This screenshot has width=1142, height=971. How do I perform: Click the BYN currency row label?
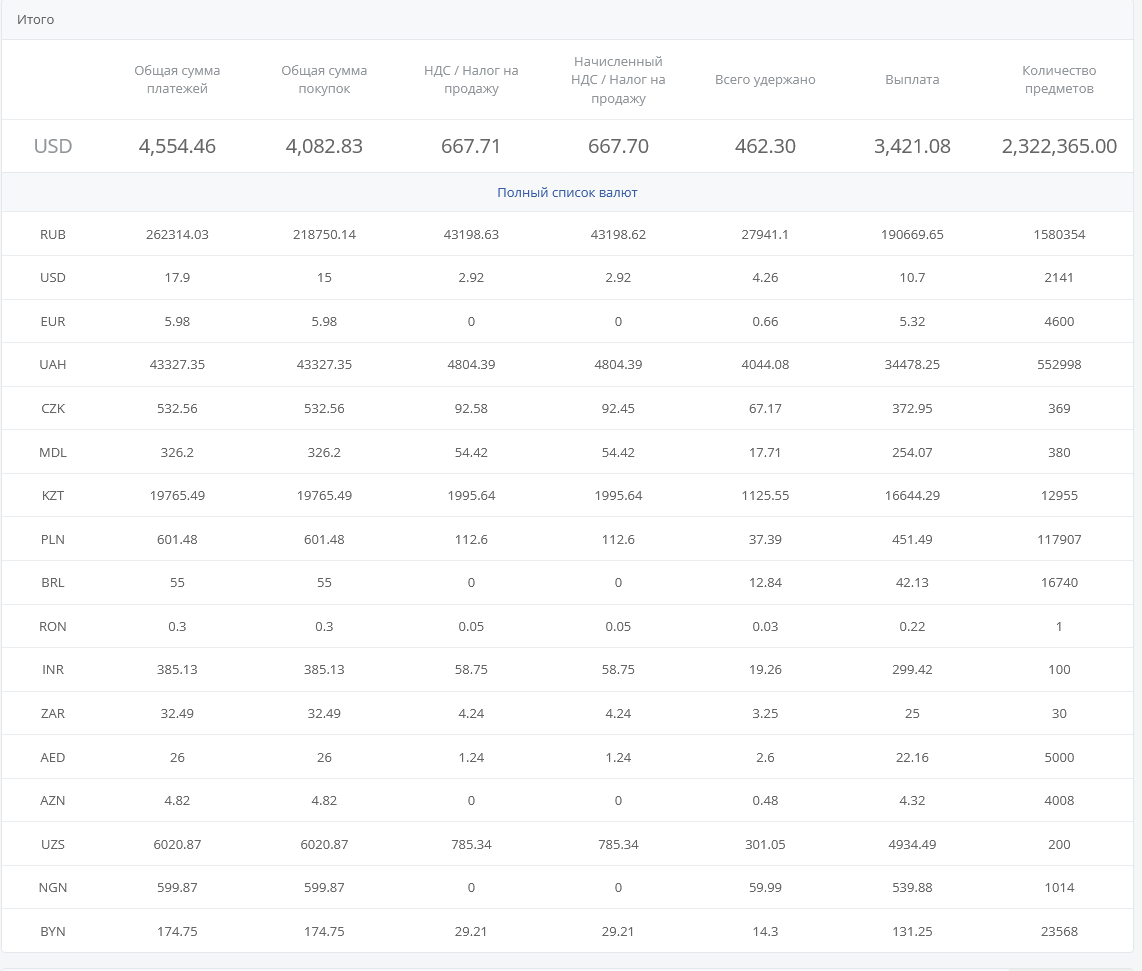pos(53,931)
